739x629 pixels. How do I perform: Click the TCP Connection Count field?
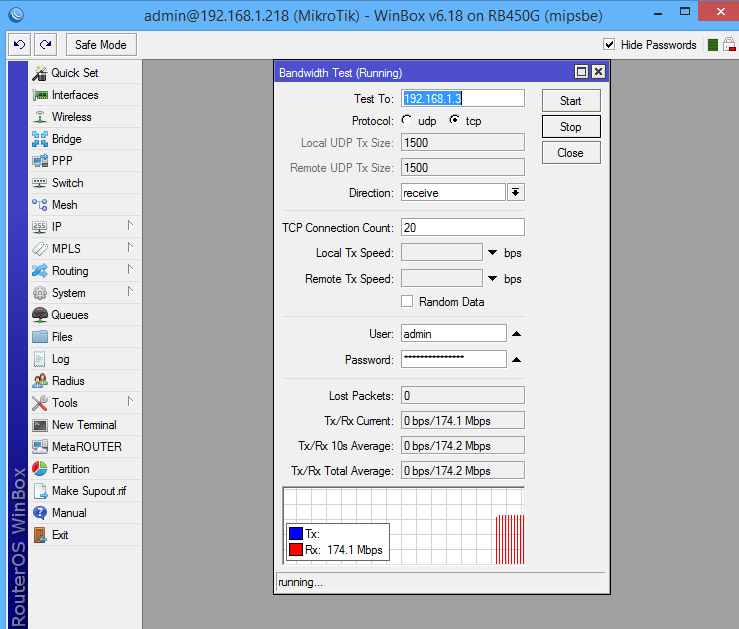pos(463,227)
